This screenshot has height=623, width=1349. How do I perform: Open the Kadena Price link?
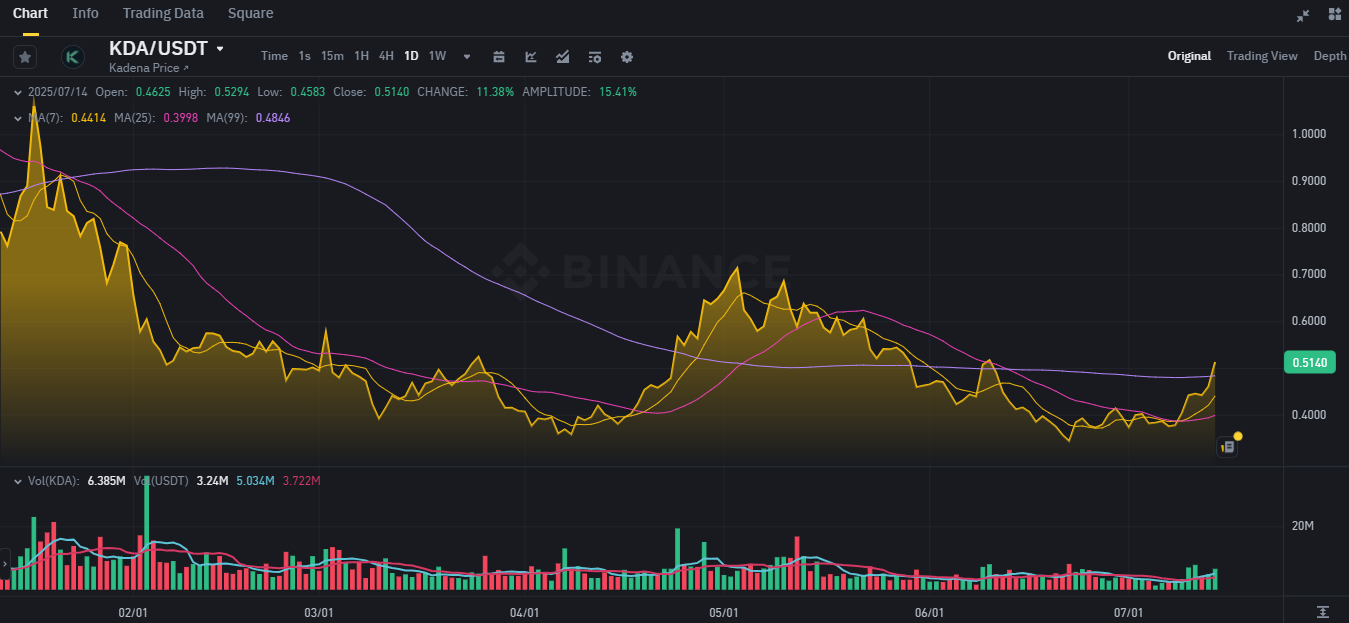(x=144, y=68)
